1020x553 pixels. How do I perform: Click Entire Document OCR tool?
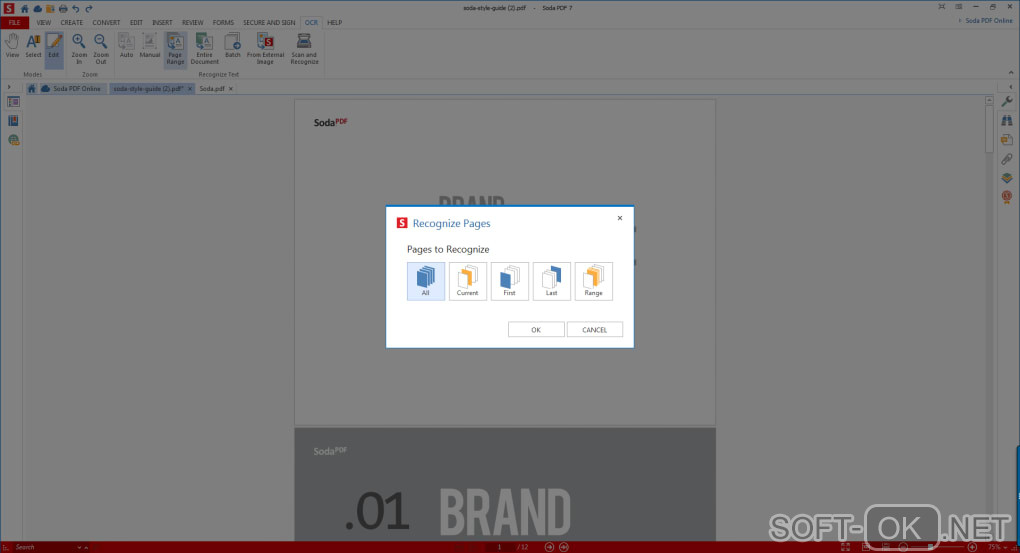coord(204,49)
